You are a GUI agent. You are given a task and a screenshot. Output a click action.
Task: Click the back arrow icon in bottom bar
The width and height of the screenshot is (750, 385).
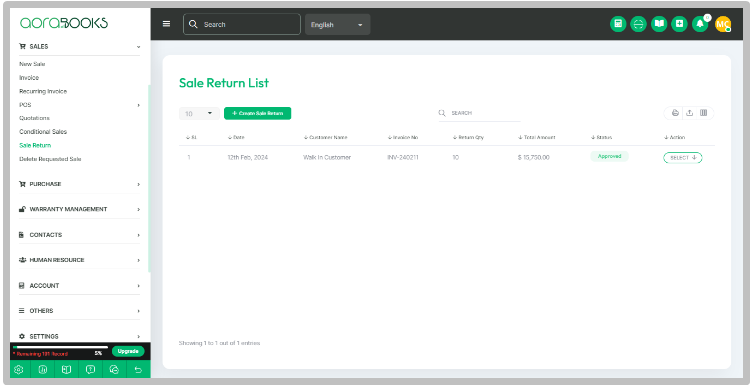coord(138,369)
